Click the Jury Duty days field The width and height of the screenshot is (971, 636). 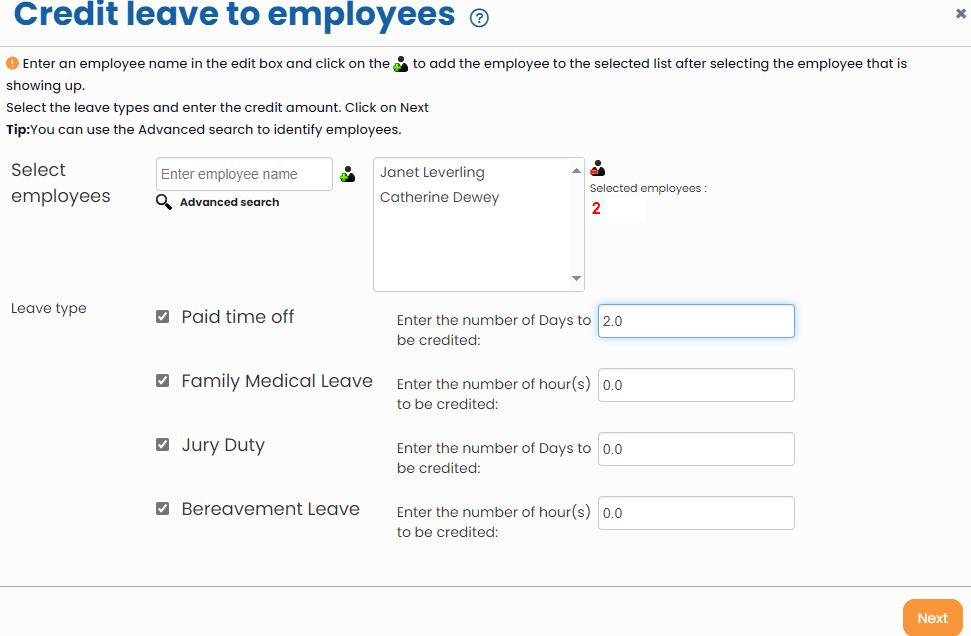pyautogui.click(x=696, y=449)
